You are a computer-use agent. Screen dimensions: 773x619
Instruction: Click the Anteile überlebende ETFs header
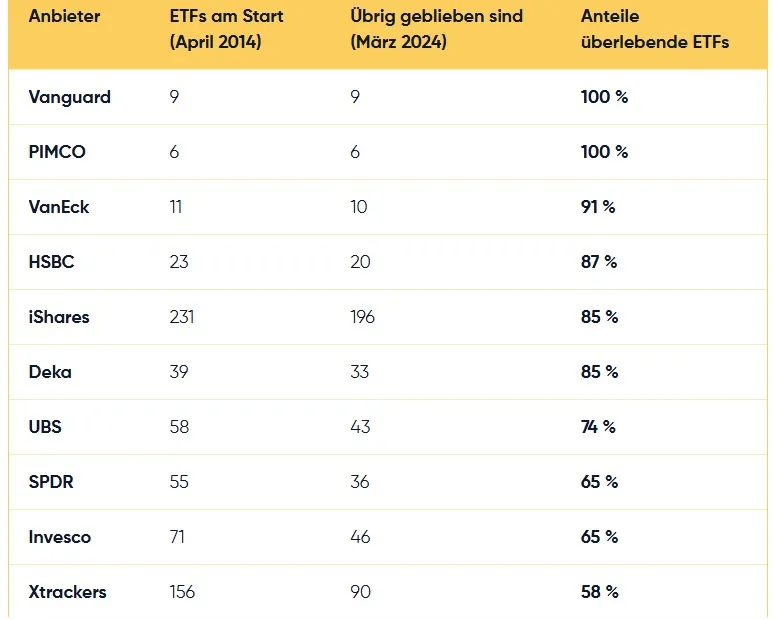pyautogui.click(x=655, y=29)
